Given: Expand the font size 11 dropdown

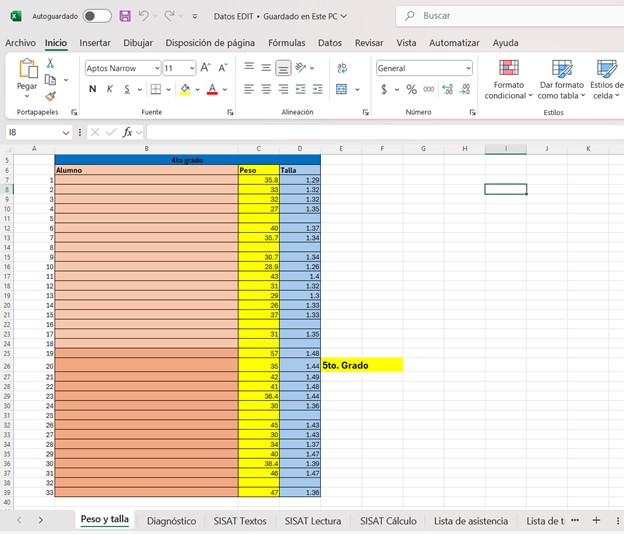Looking at the screenshot, I should (192, 68).
